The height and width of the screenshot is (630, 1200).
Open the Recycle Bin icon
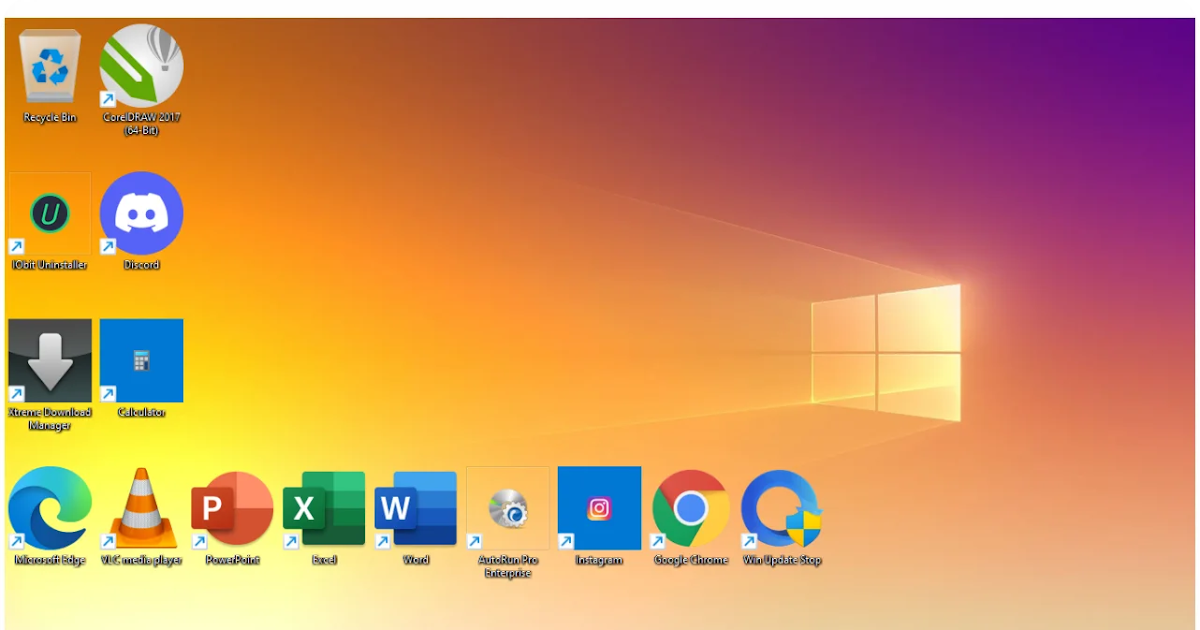(49, 66)
